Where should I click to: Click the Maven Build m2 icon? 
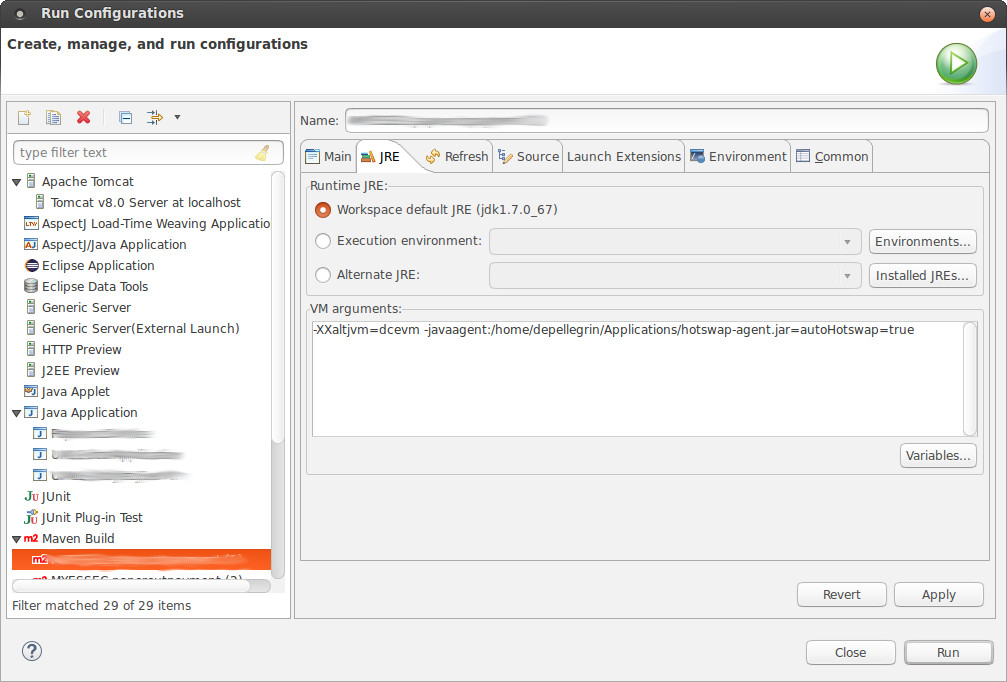[31, 539]
